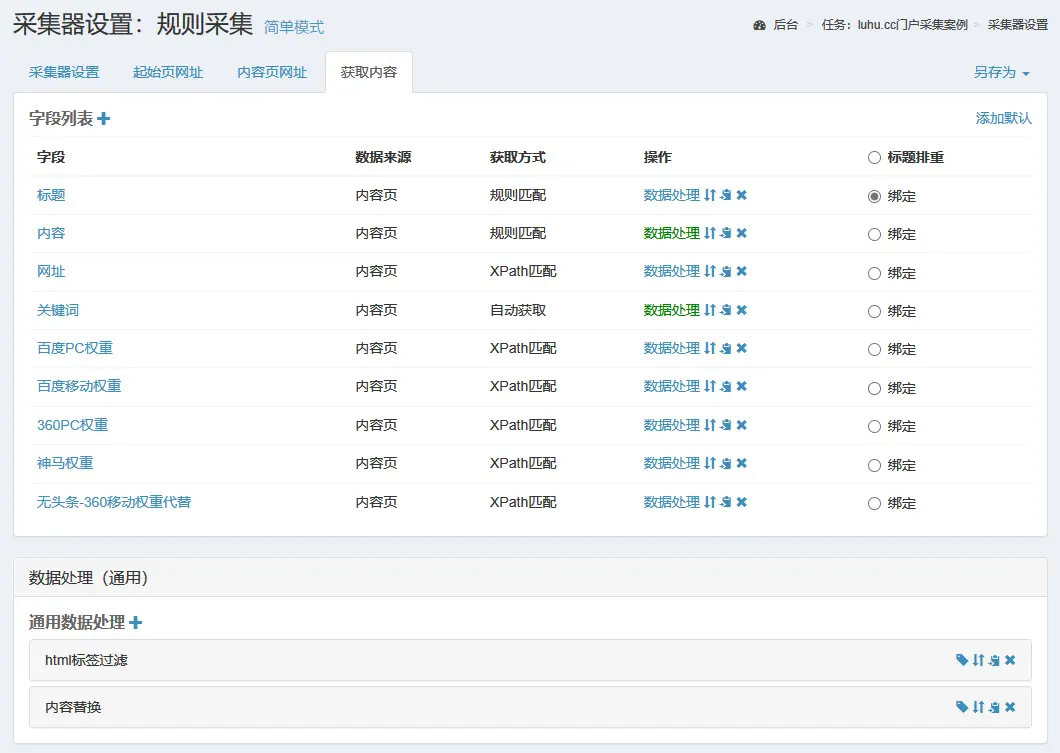Select the 绑定 radio for the 百度PC权重 field

point(874,349)
